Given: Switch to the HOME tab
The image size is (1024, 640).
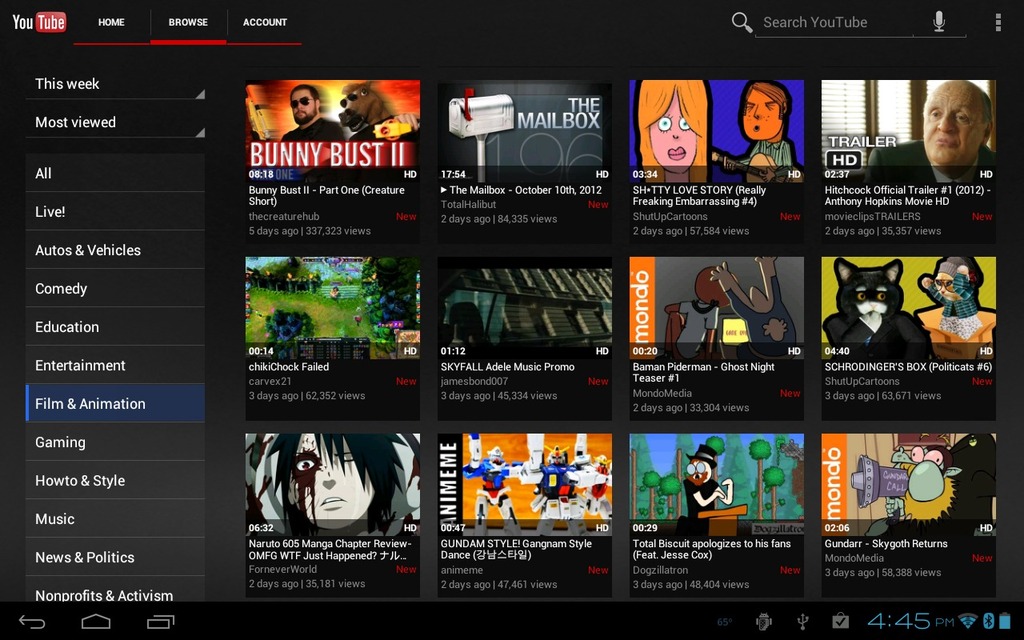Looking at the screenshot, I should pyautogui.click(x=111, y=22).
